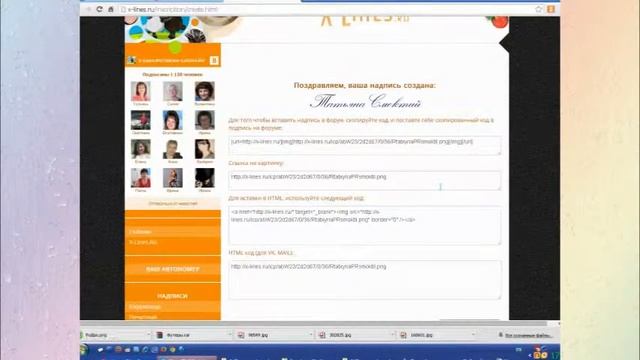Click the generated handwritten signature image

coord(364,102)
